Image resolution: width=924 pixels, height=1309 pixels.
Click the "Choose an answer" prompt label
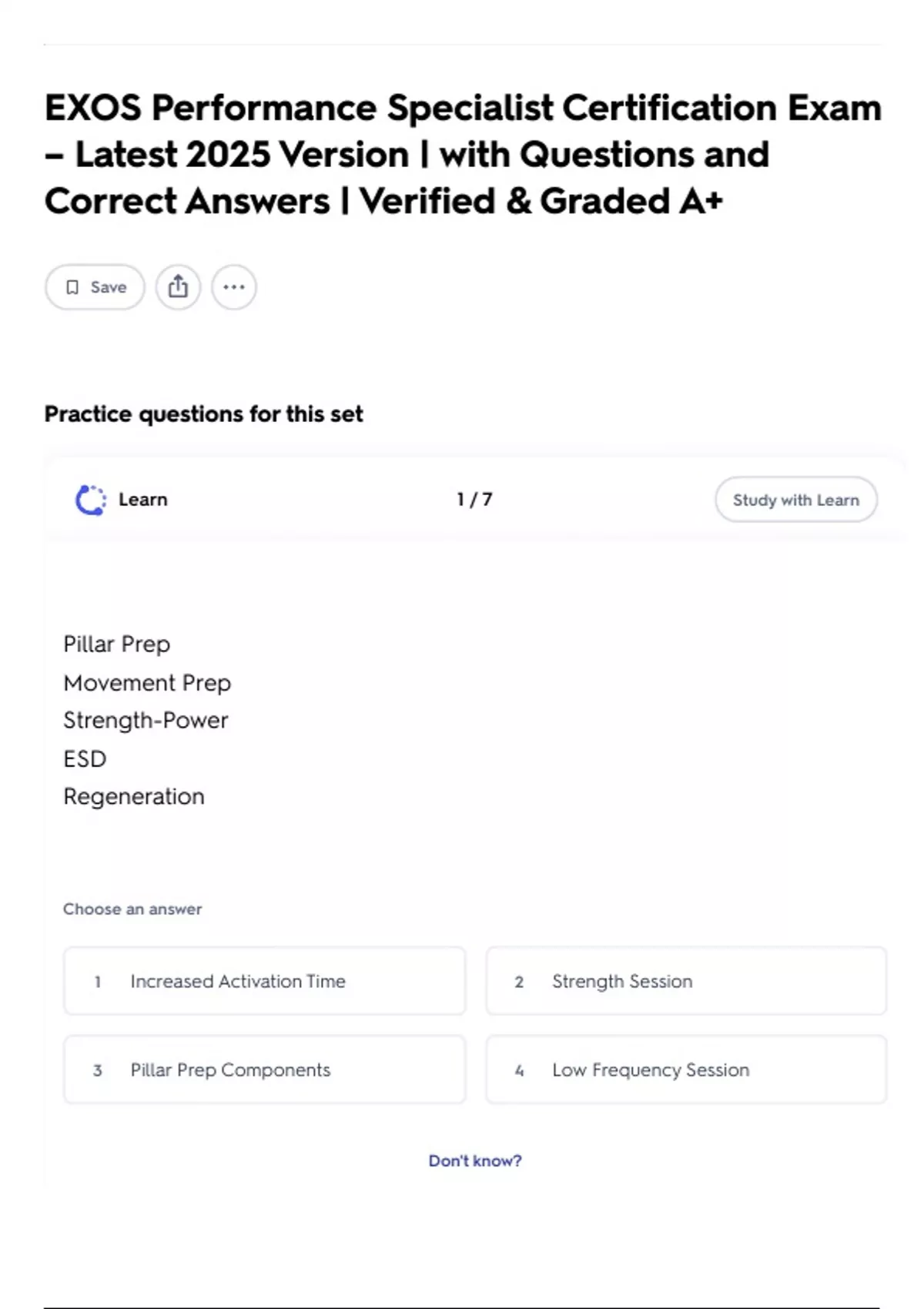pos(132,909)
